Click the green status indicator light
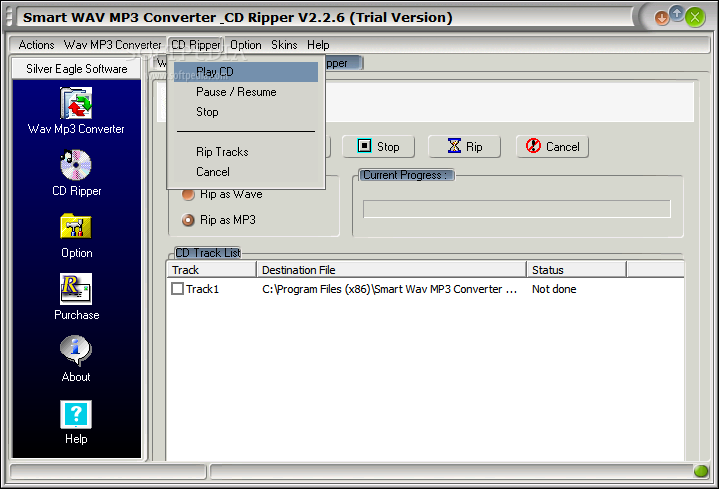This screenshot has width=719, height=489. point(701,471)
